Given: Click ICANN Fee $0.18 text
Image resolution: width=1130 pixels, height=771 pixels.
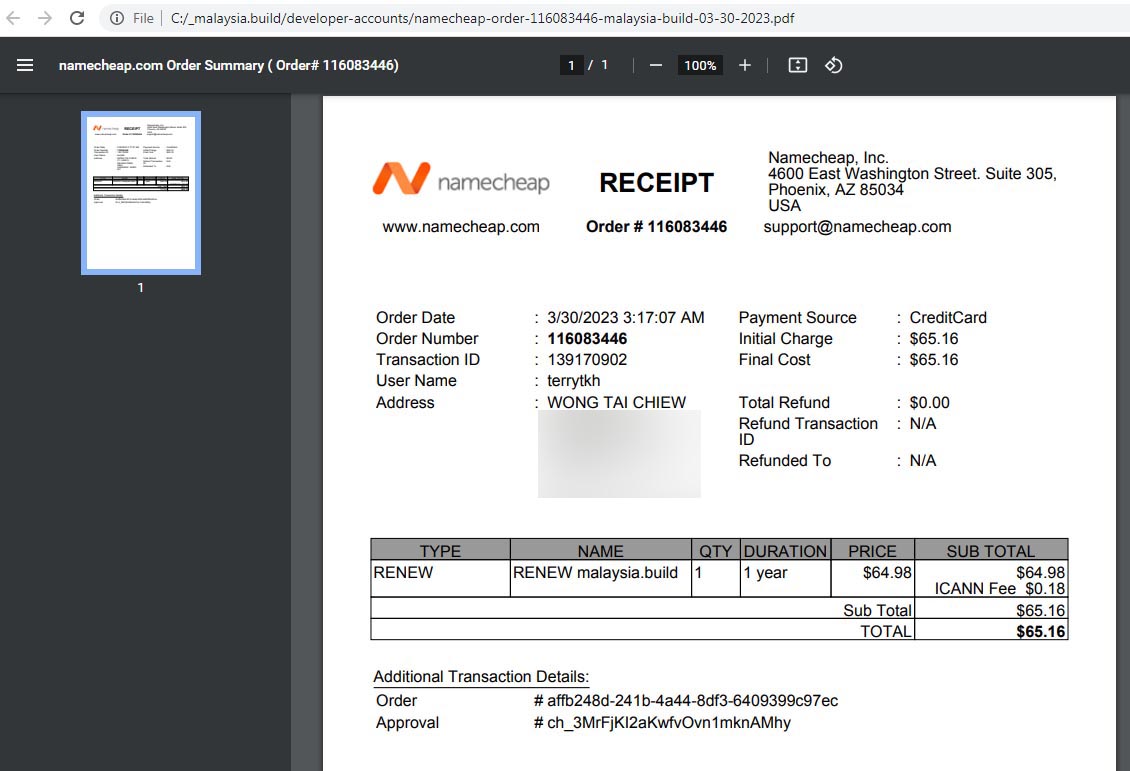Looking at the screenshot, I should tap(1000, 589).
